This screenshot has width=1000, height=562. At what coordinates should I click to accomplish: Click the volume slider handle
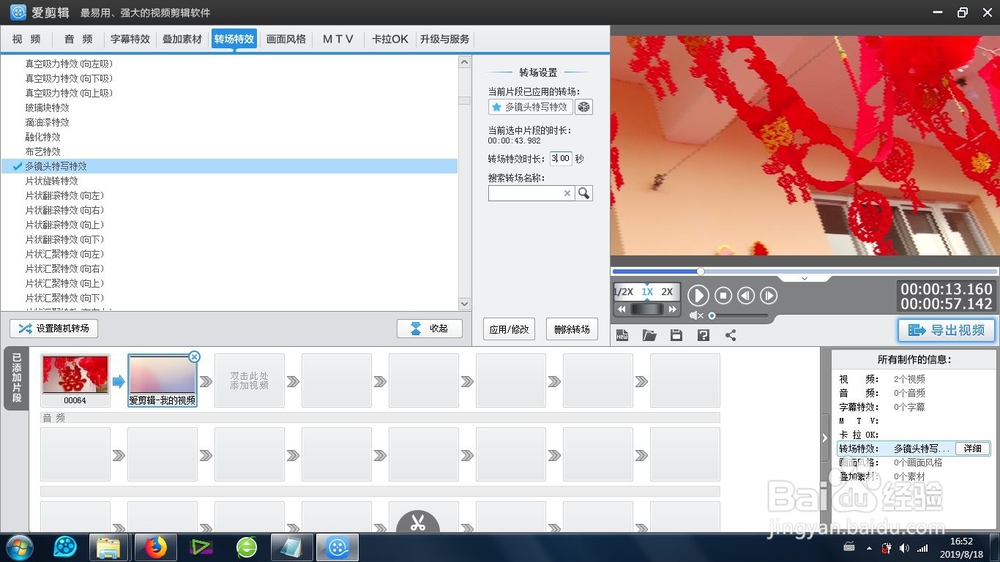pyautogui.click(x=712, y=315)
